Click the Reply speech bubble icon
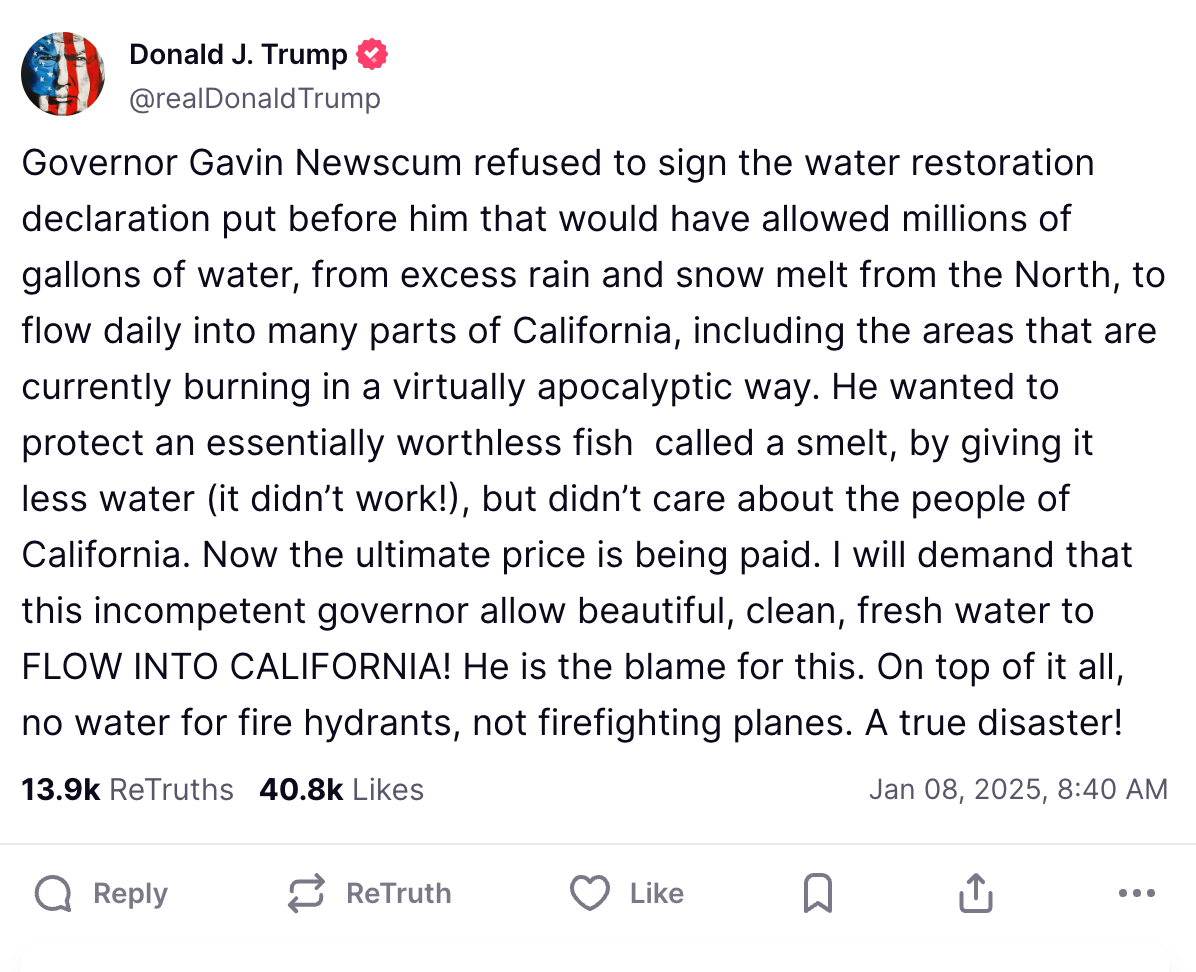This screenshot has height=972, width=1196. [54, 893]
